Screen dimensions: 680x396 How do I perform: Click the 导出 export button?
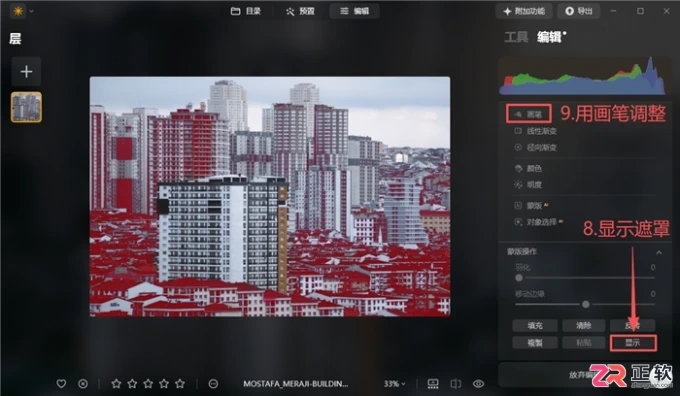[579, 11]
